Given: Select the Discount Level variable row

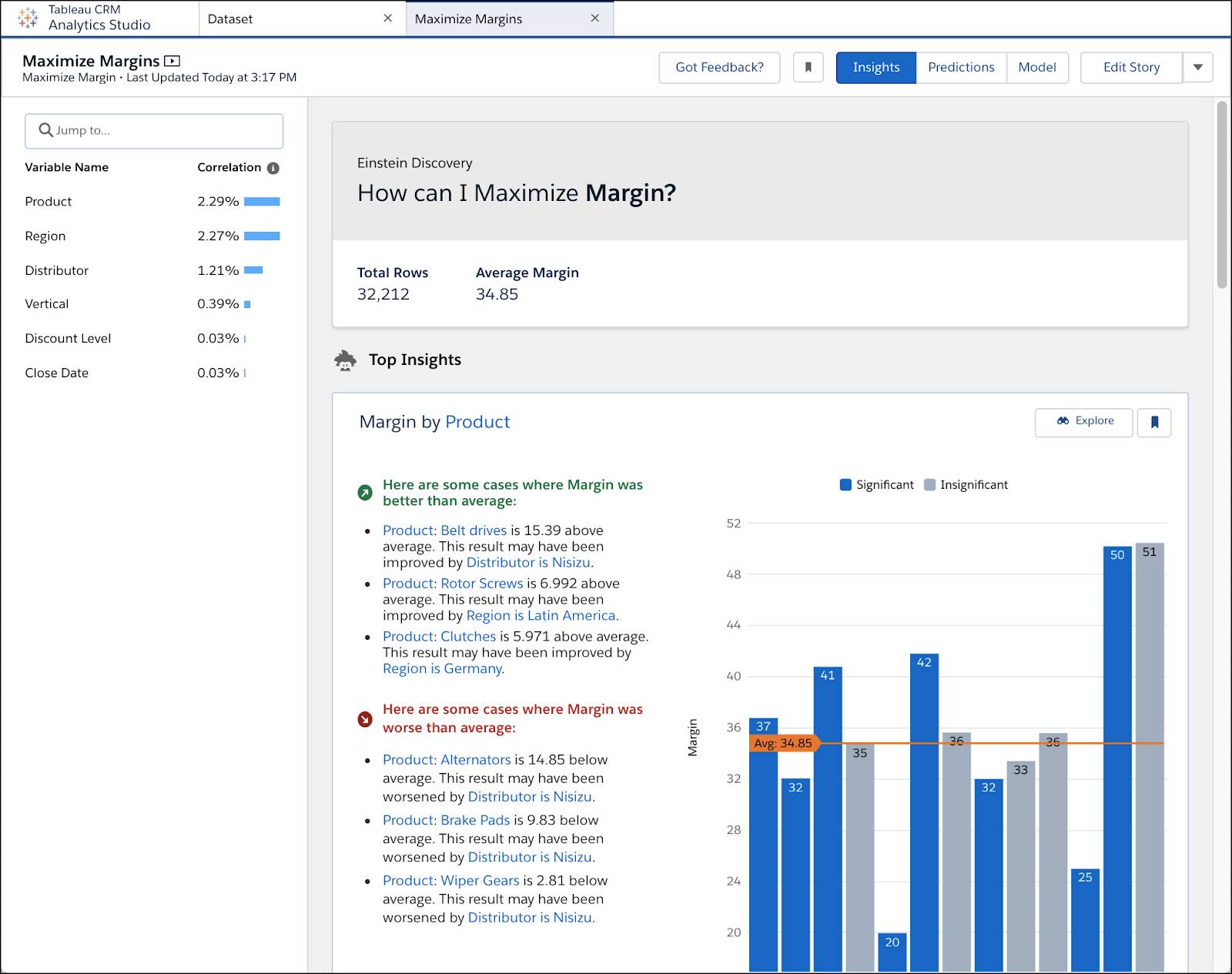Looking at the screenshot, I should pos(152,339).
